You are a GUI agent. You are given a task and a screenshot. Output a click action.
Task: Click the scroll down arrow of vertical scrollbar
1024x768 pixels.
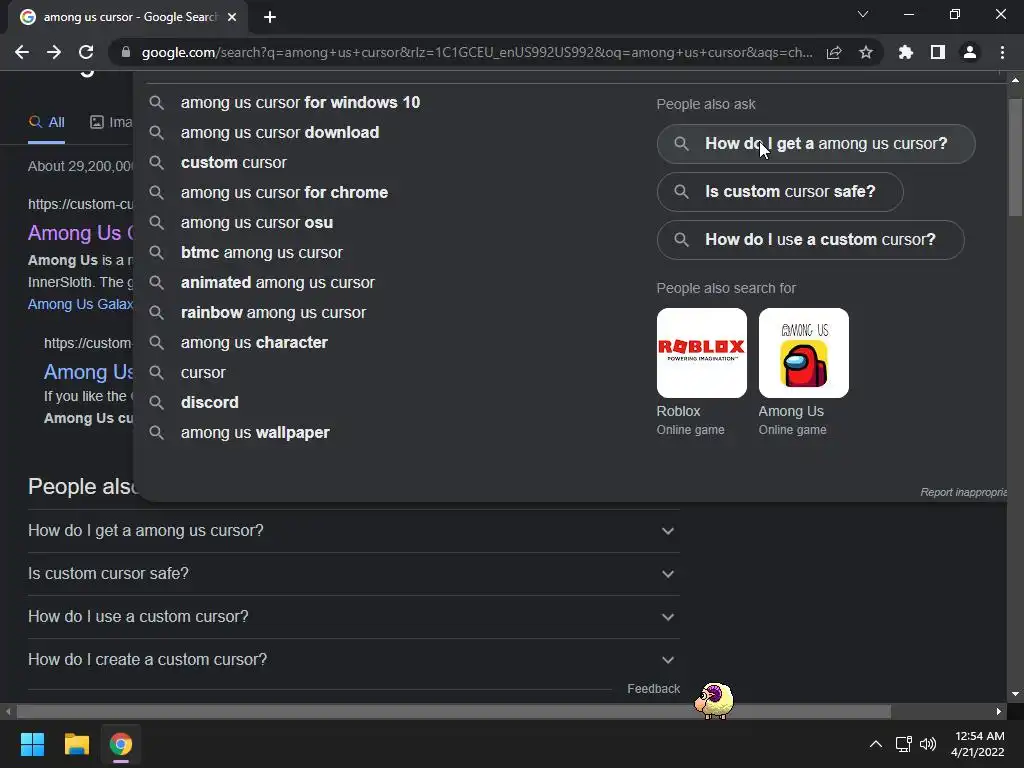(1015, 694)
